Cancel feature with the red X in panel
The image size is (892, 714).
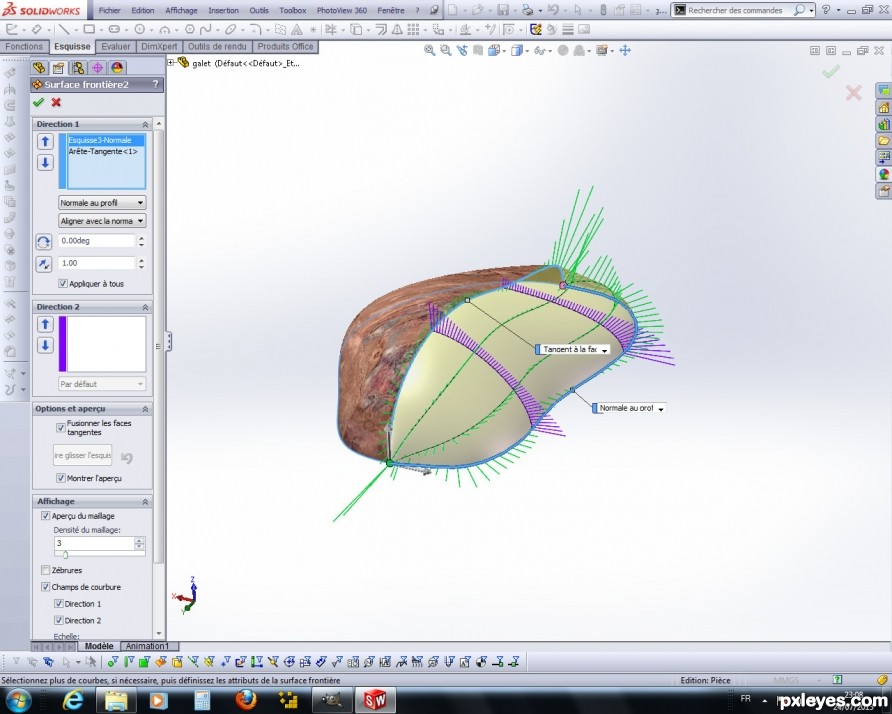click(x=56, y=102)
